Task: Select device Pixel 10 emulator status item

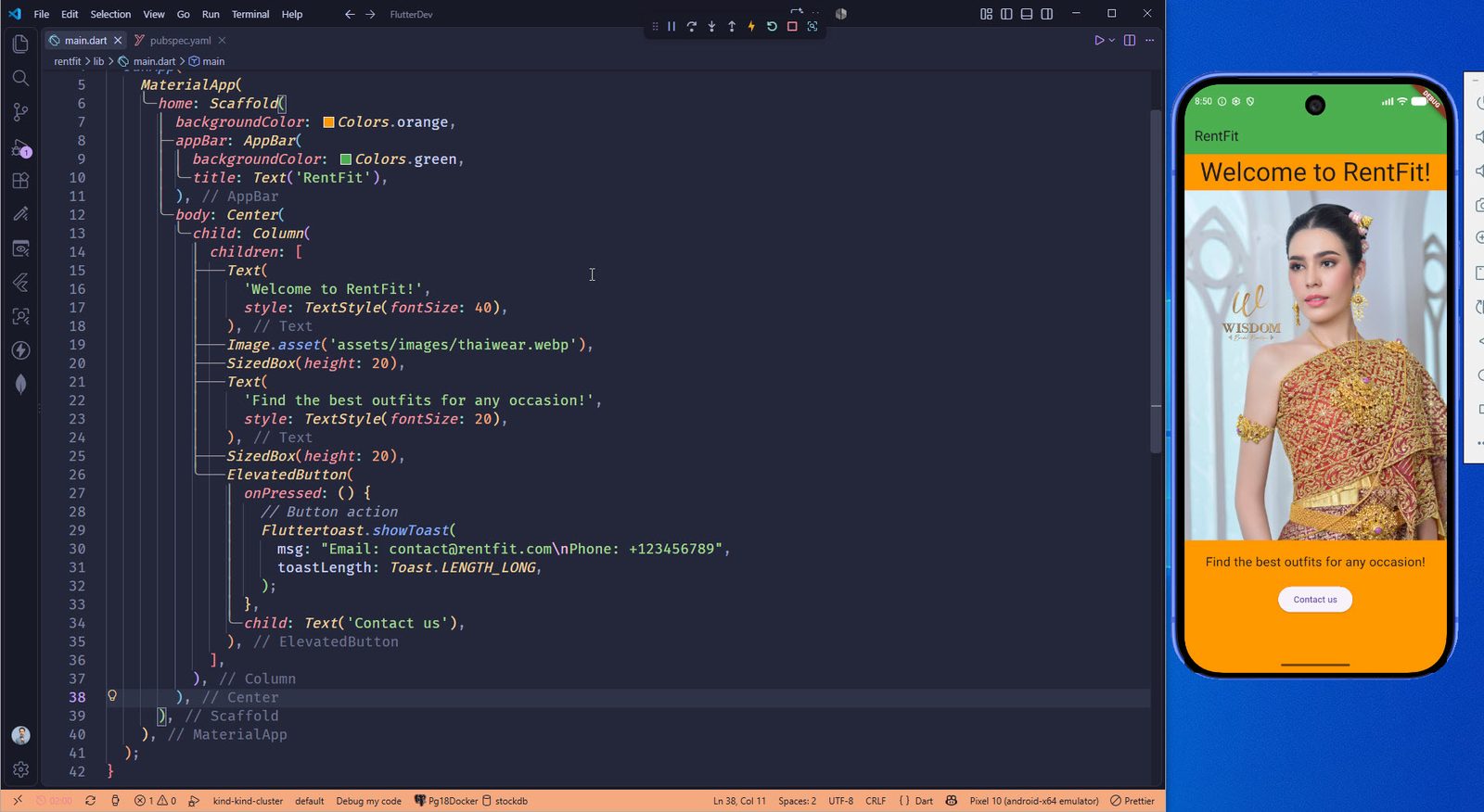Action: pos(1034,801)
